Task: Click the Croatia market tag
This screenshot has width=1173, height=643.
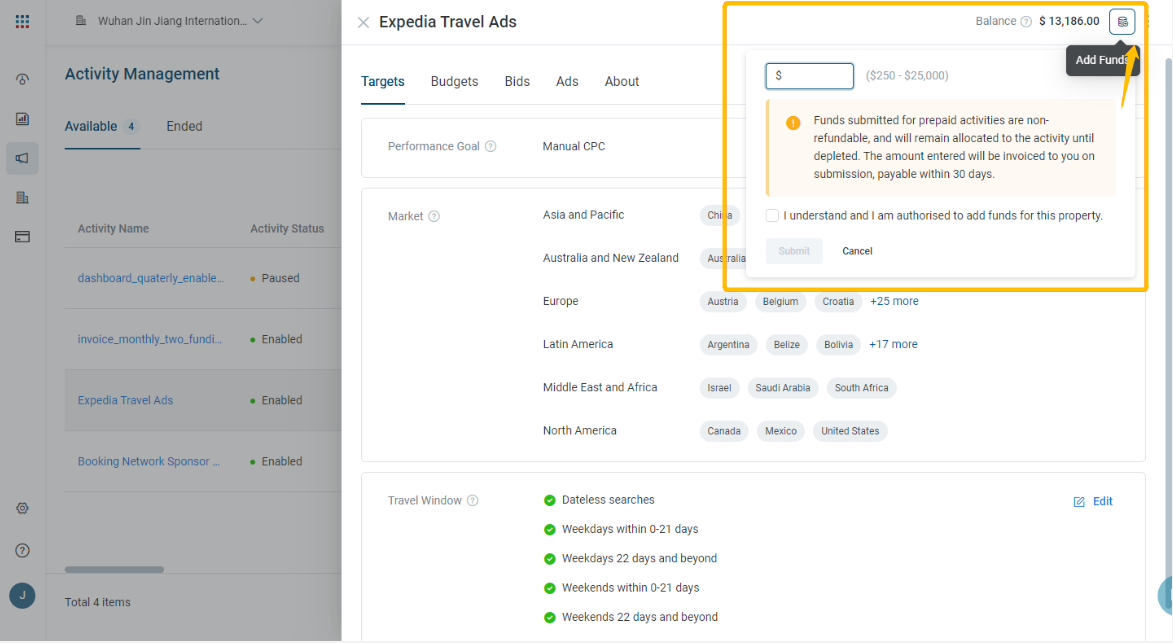Action: tap(838, 302)
